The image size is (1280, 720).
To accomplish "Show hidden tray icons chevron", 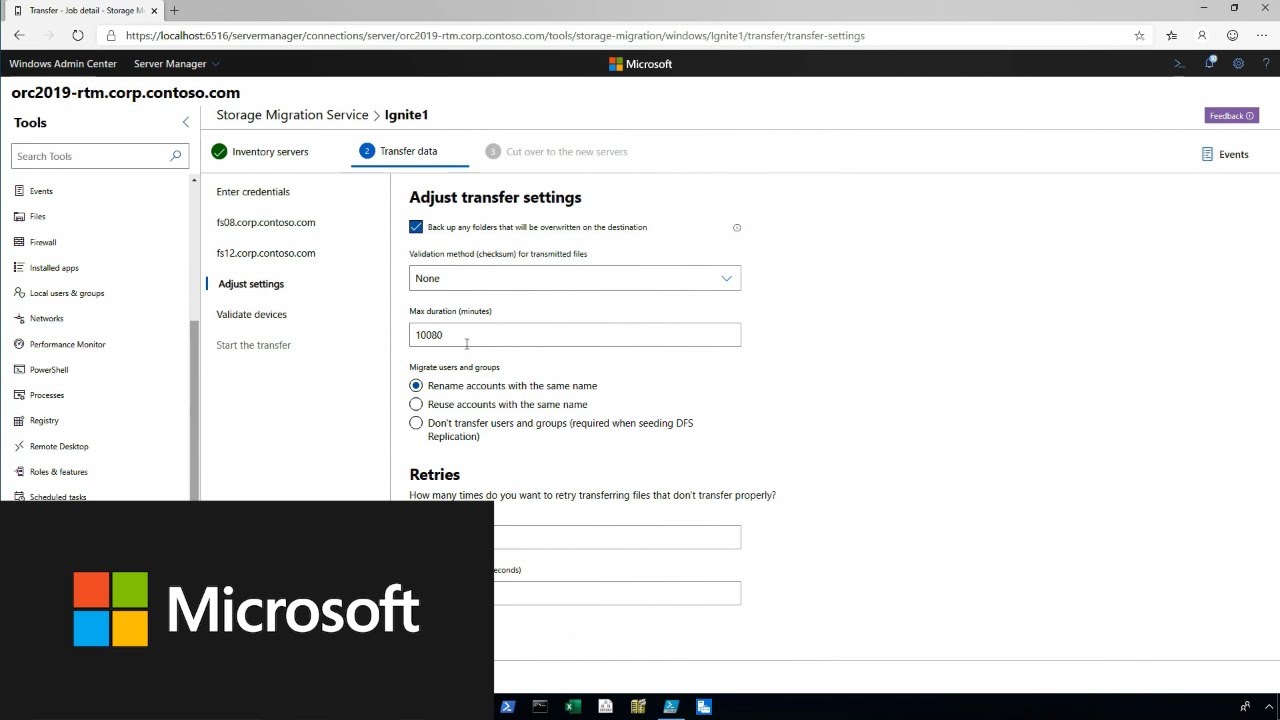I will [x=1270, y=706].
